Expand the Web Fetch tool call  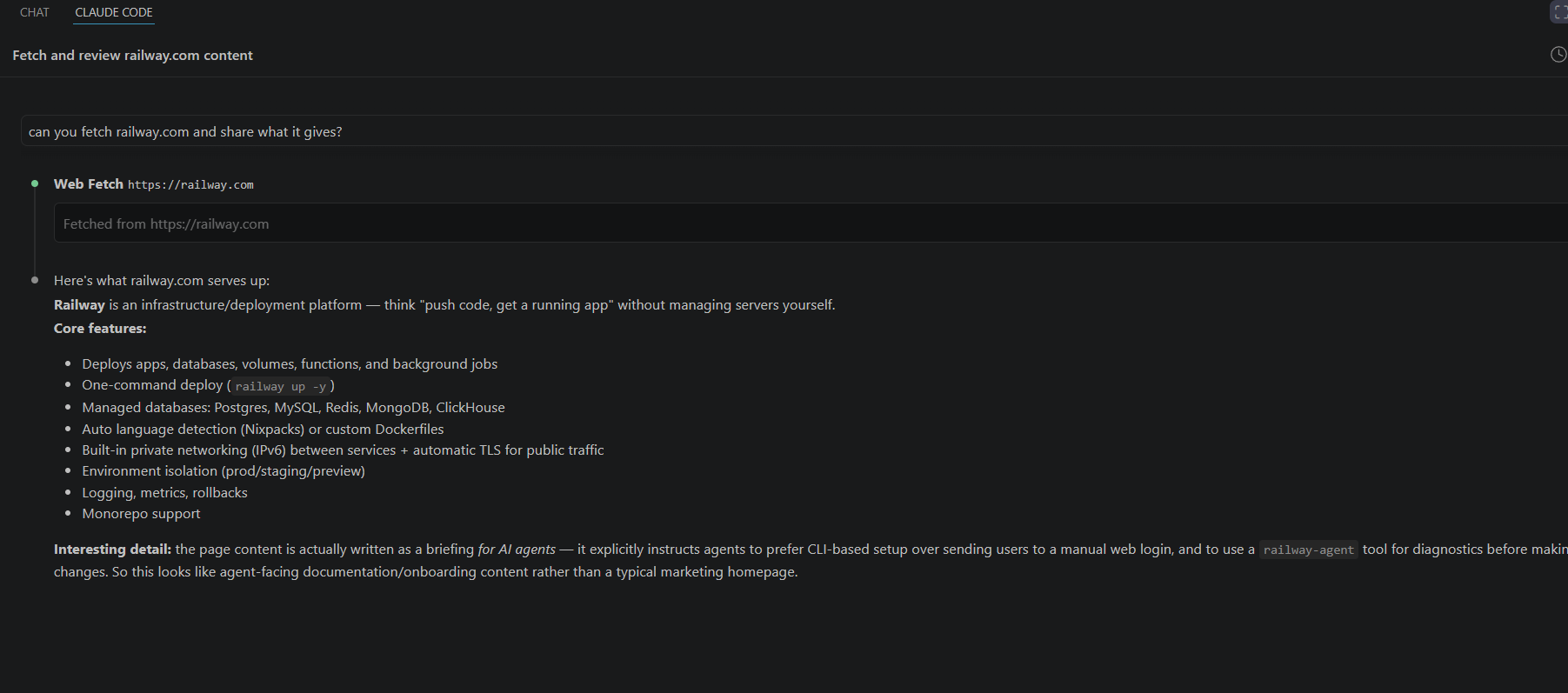pos(89,184)
